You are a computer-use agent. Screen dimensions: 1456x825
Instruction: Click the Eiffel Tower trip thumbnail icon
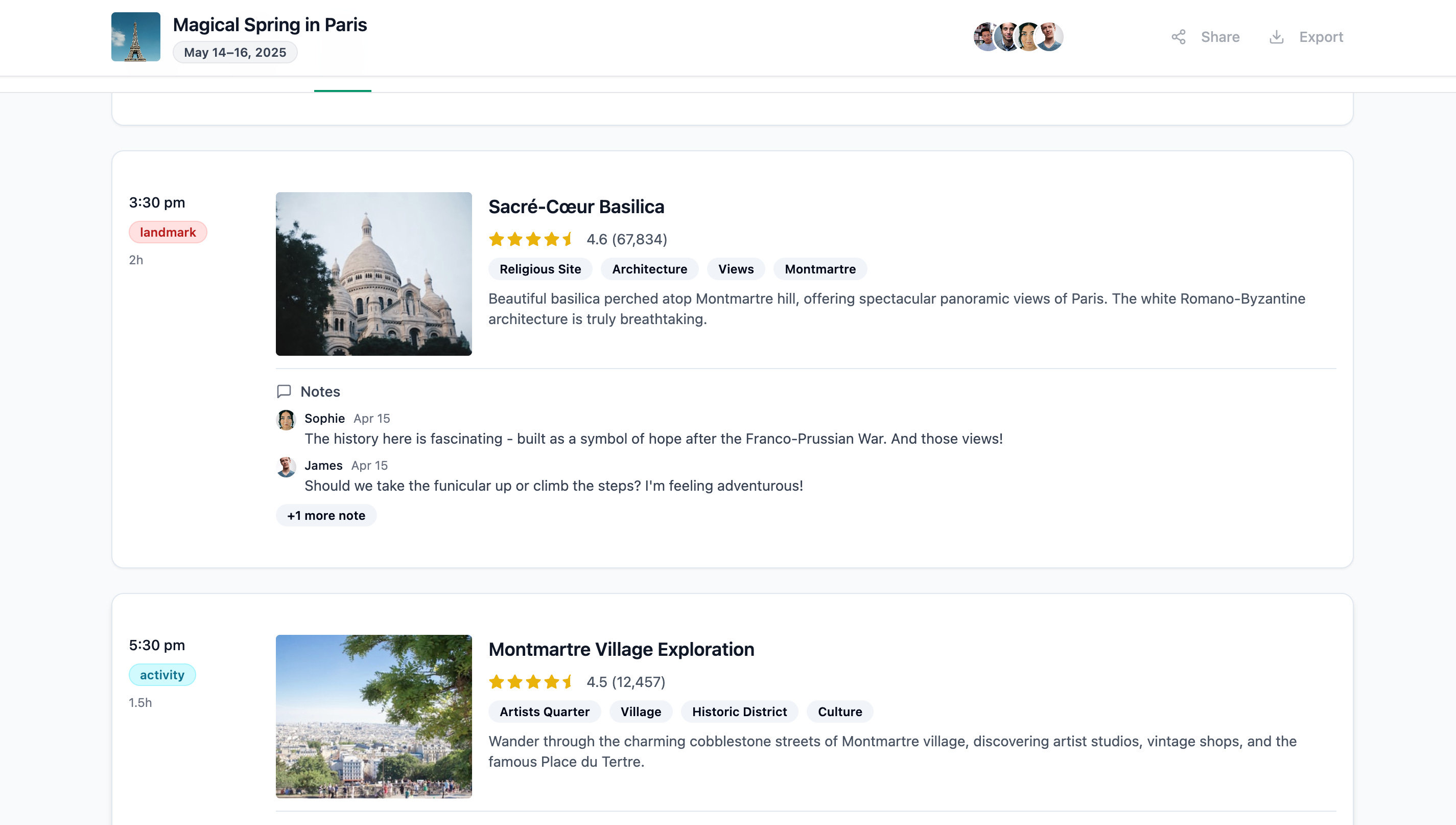pos(135,37)
